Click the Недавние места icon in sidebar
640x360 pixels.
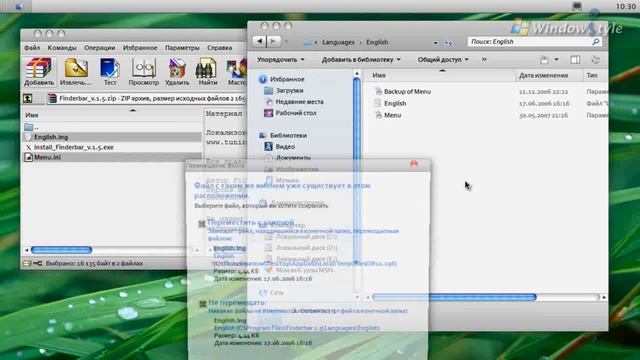pyautogui.click(x=268, y=102)
